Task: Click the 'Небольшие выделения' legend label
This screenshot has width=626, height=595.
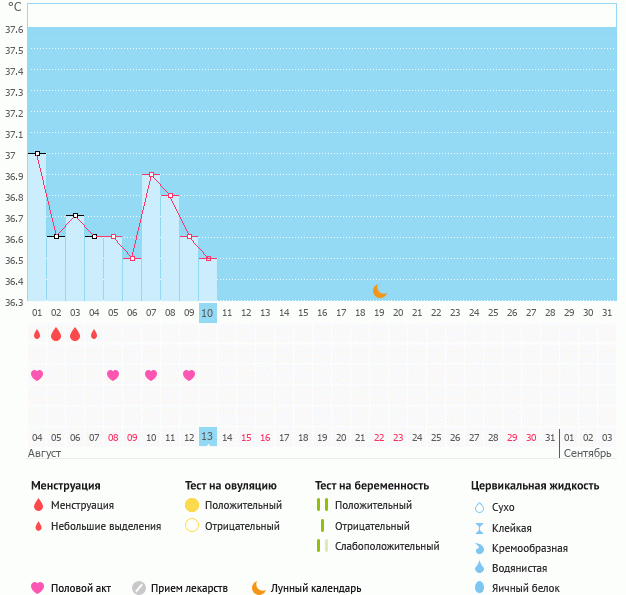Action: point(105,526)
